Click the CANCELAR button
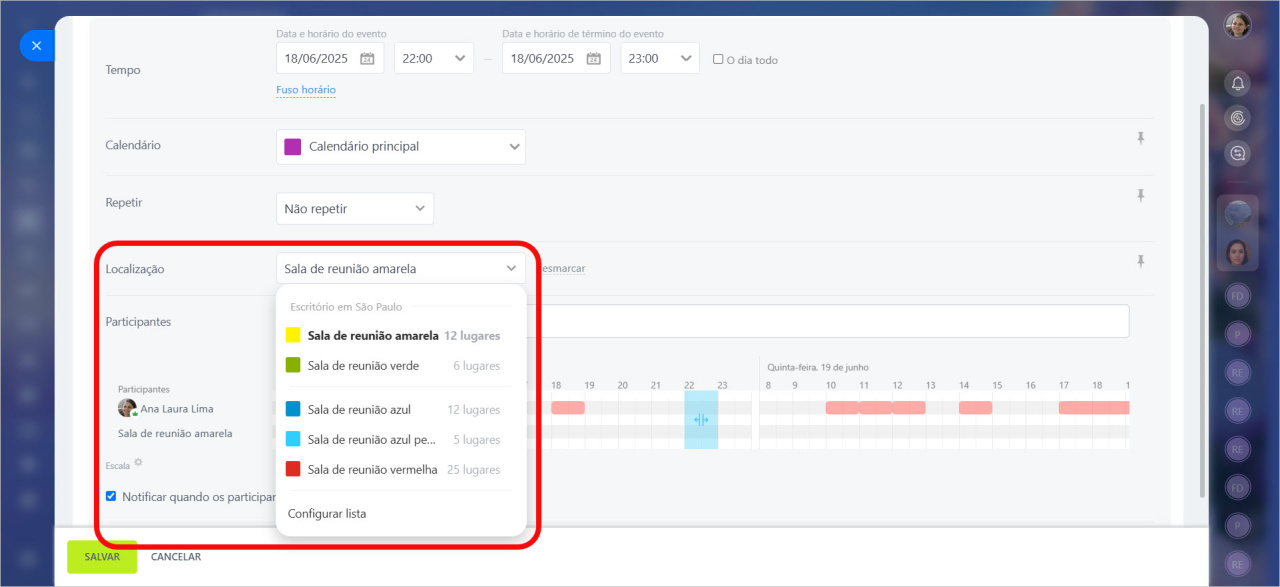Screen dimensions: 1280x587 pos(176,557)
